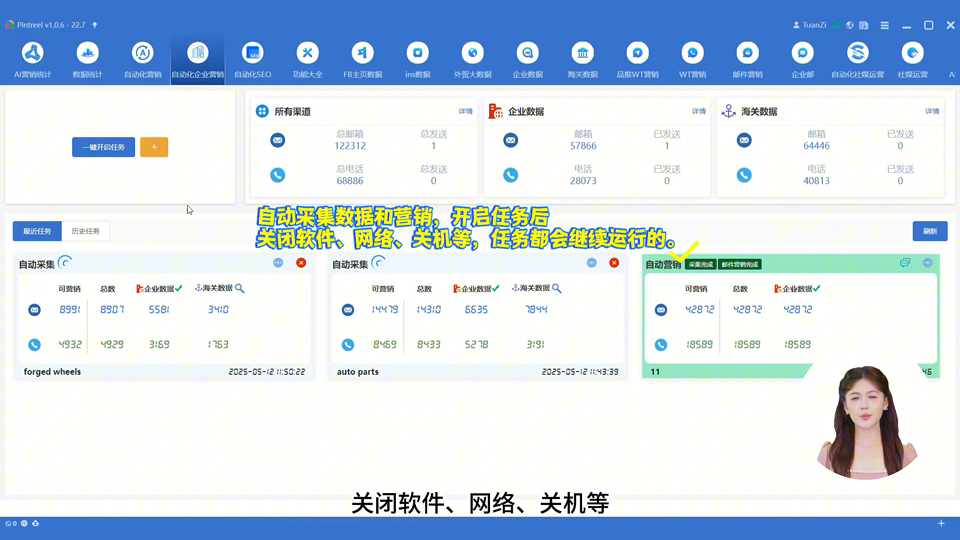Open the 邮件营销 module
This screenshot has height=540, width=960.
pyautogui.click(x=748, y=60)
